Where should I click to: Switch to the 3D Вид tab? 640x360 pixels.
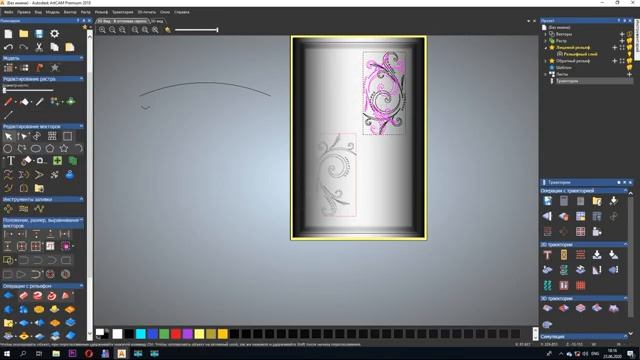pos(157,21)
